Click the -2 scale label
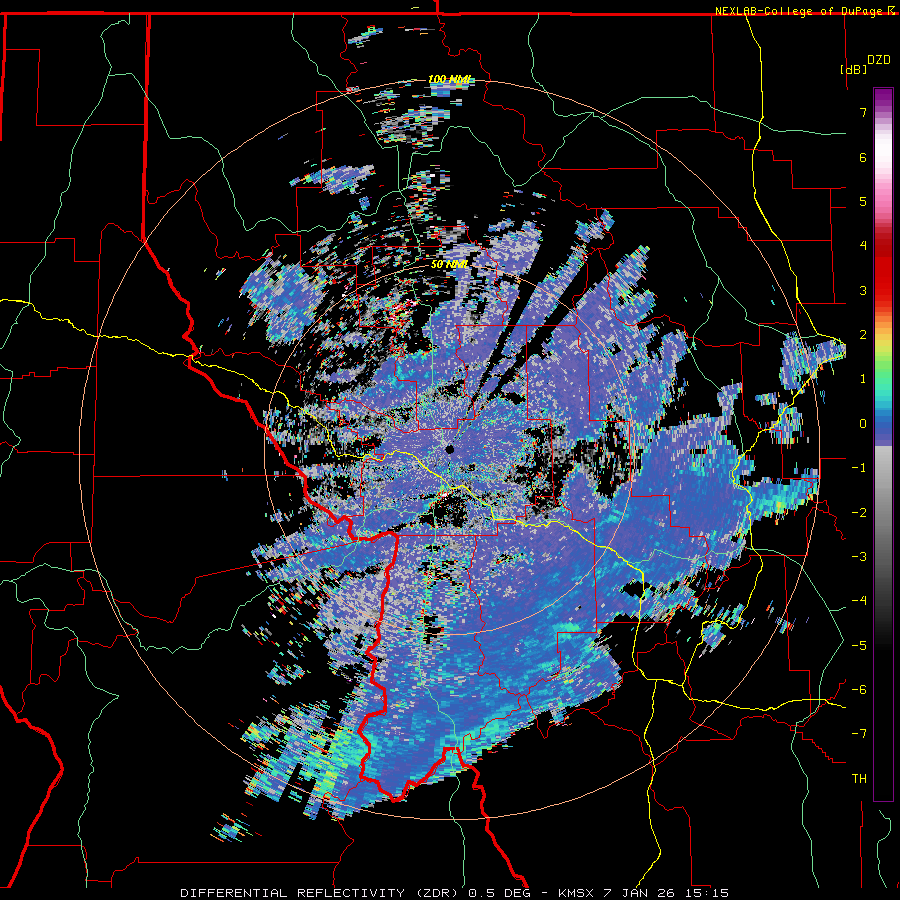This screenshot has width=900, height=900. click(859, 513)
